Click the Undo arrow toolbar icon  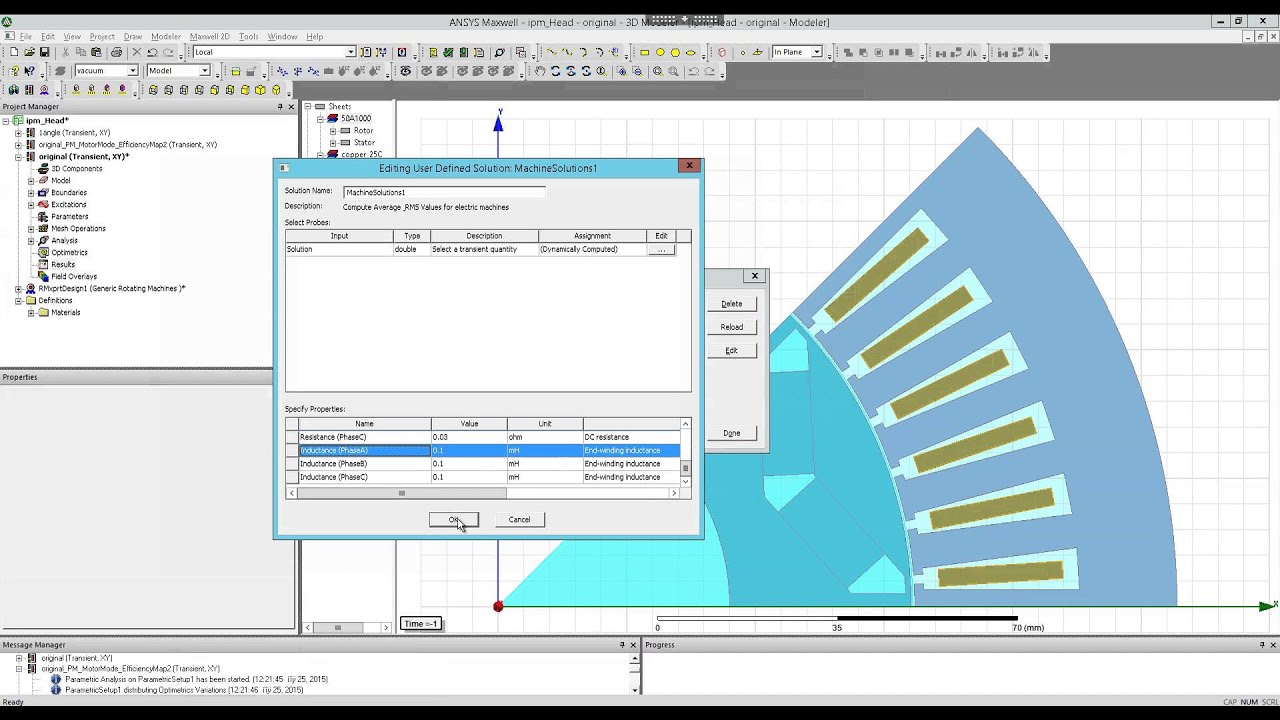click(152, 52)
